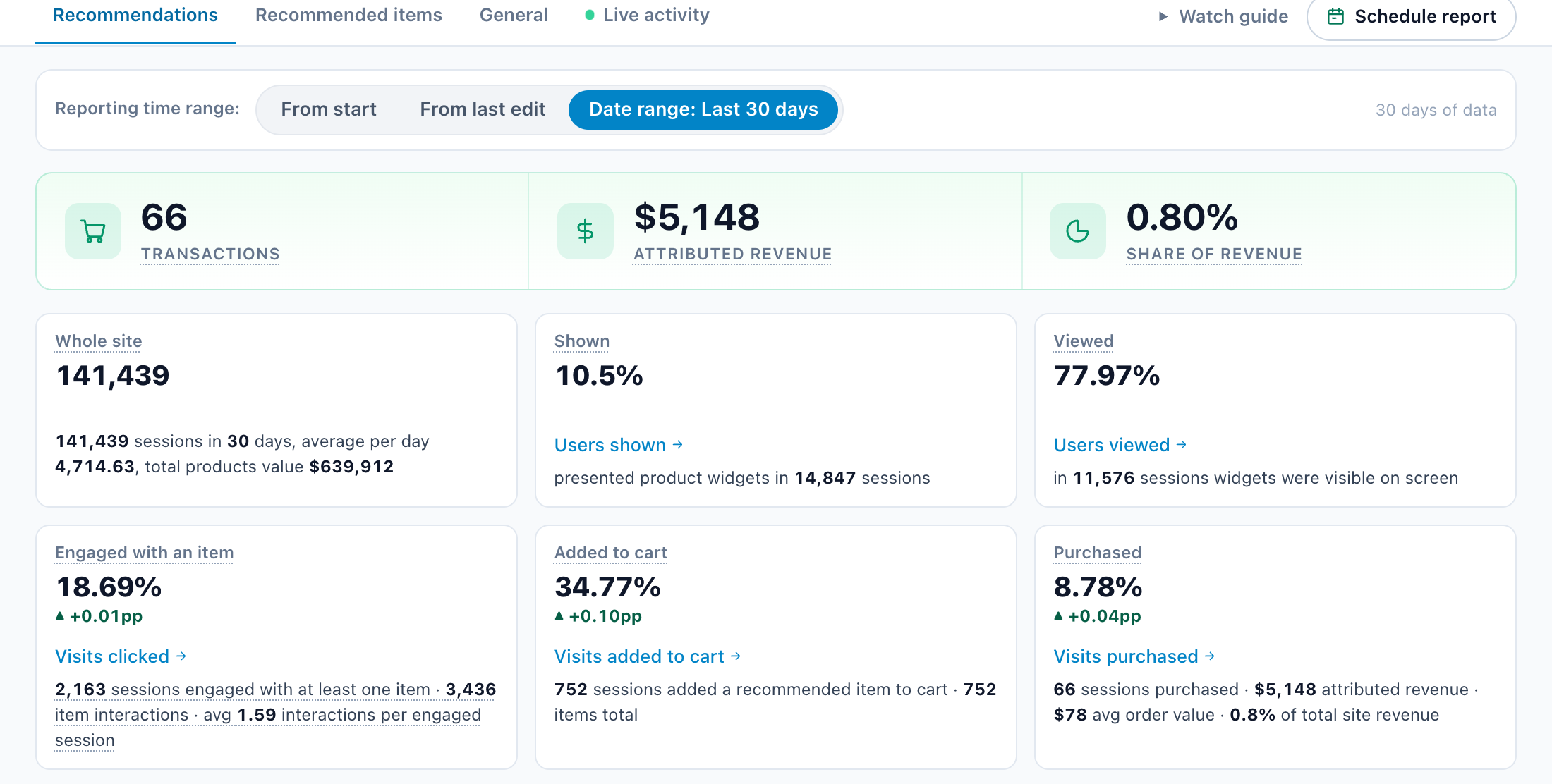The height and width of the screenshot is (784, 1552).
Task: Click the Viewed card heading
Action: pyautogui.click(x=1084, y=341)
